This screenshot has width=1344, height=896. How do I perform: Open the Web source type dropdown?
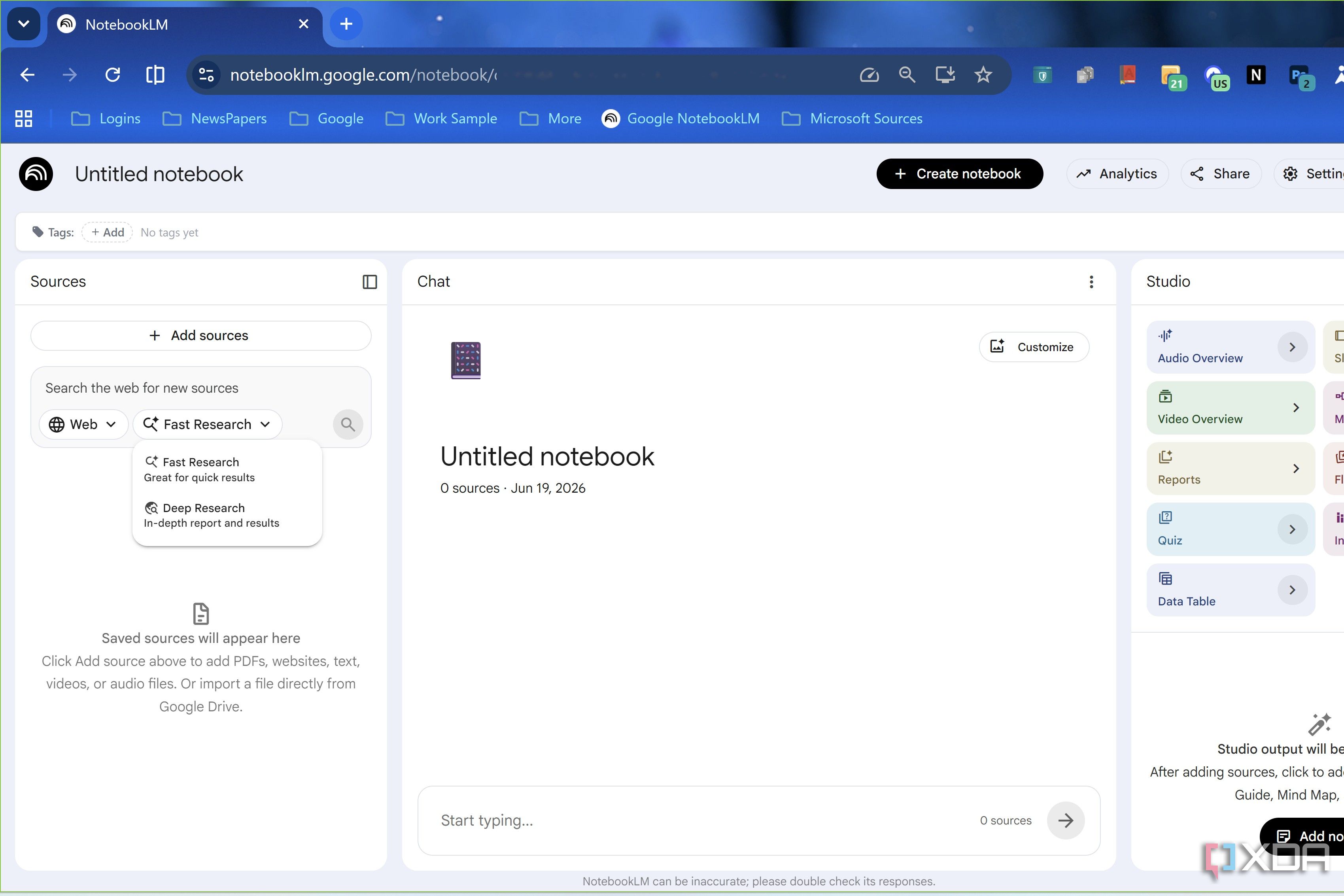(x=83, y=424)
